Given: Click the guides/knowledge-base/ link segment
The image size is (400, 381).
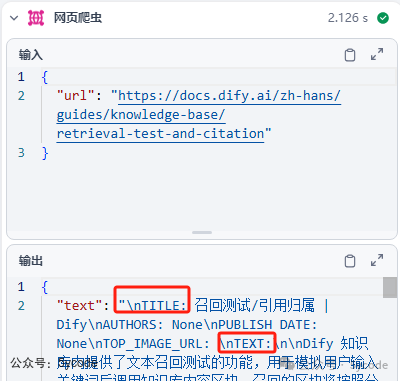Looking at the screenshot, I should [141, 115].
